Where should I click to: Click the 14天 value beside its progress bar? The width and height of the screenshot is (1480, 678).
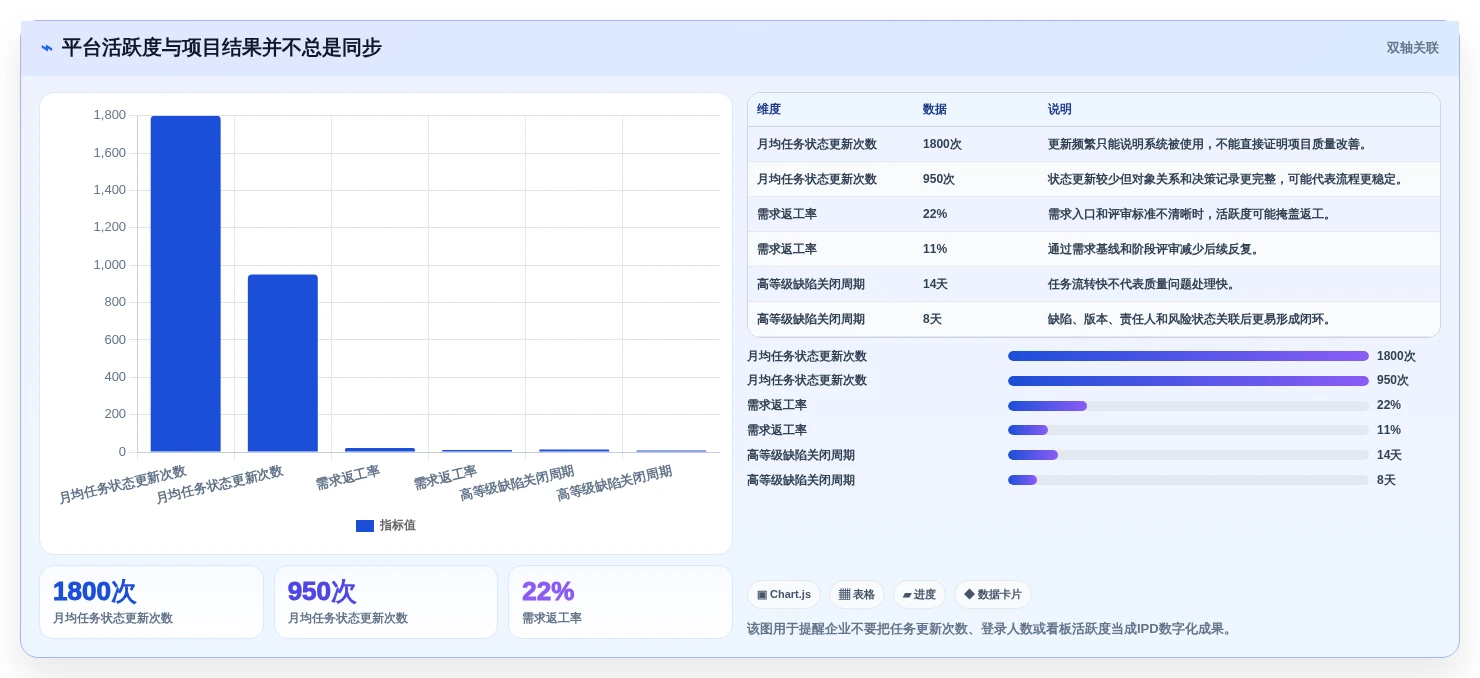(1389, 455)
